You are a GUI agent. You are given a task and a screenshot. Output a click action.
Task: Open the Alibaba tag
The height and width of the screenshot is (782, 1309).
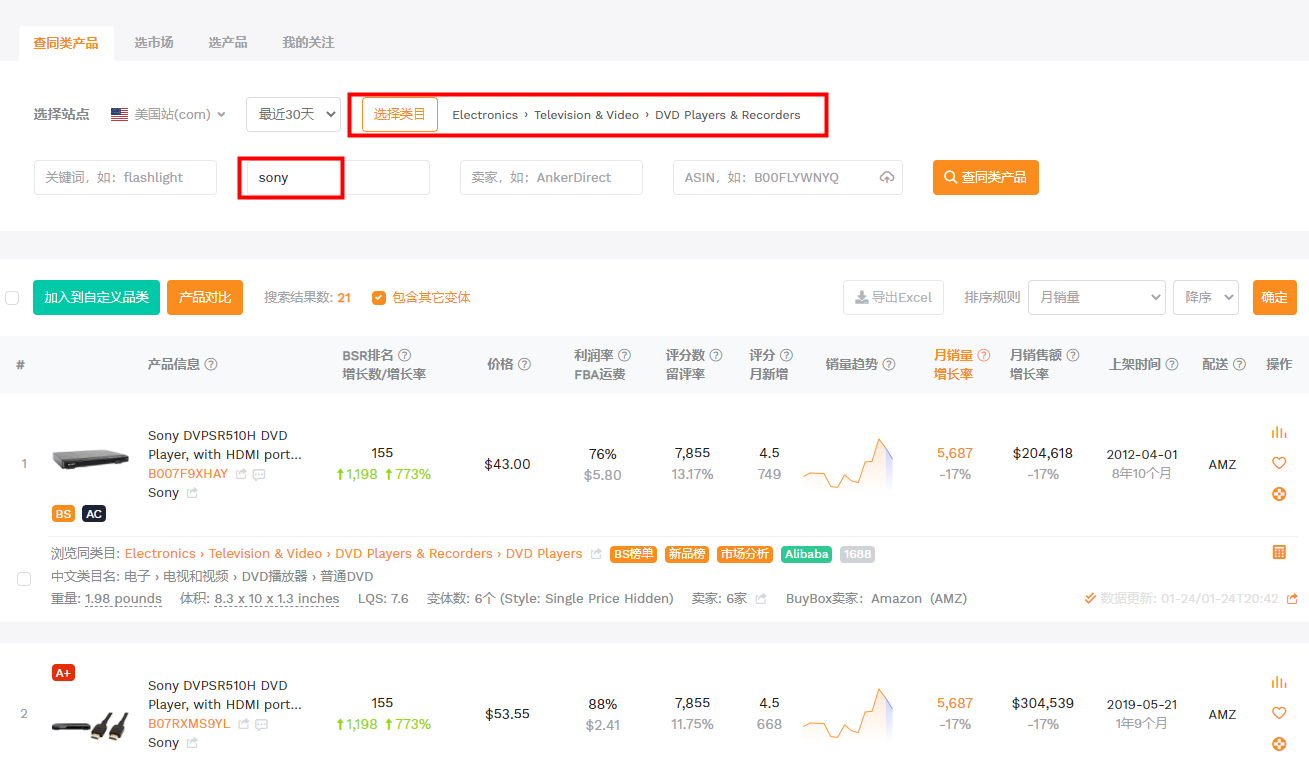(806, 554)
